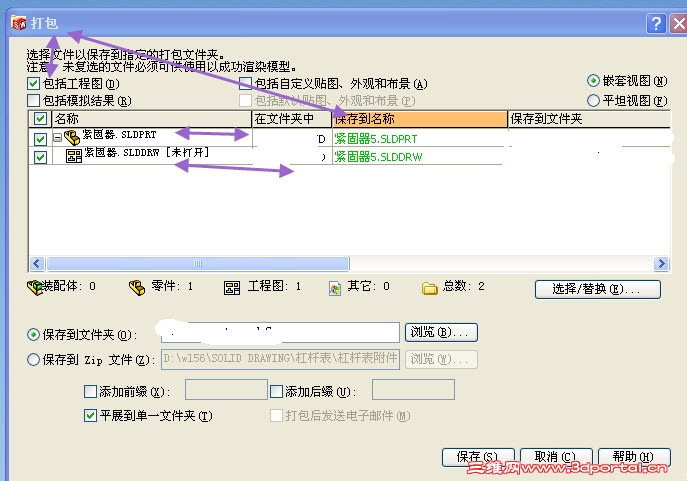Select 嵌套视图 radio button
This screenshot has height=481, width=687.
pos(593,81)
